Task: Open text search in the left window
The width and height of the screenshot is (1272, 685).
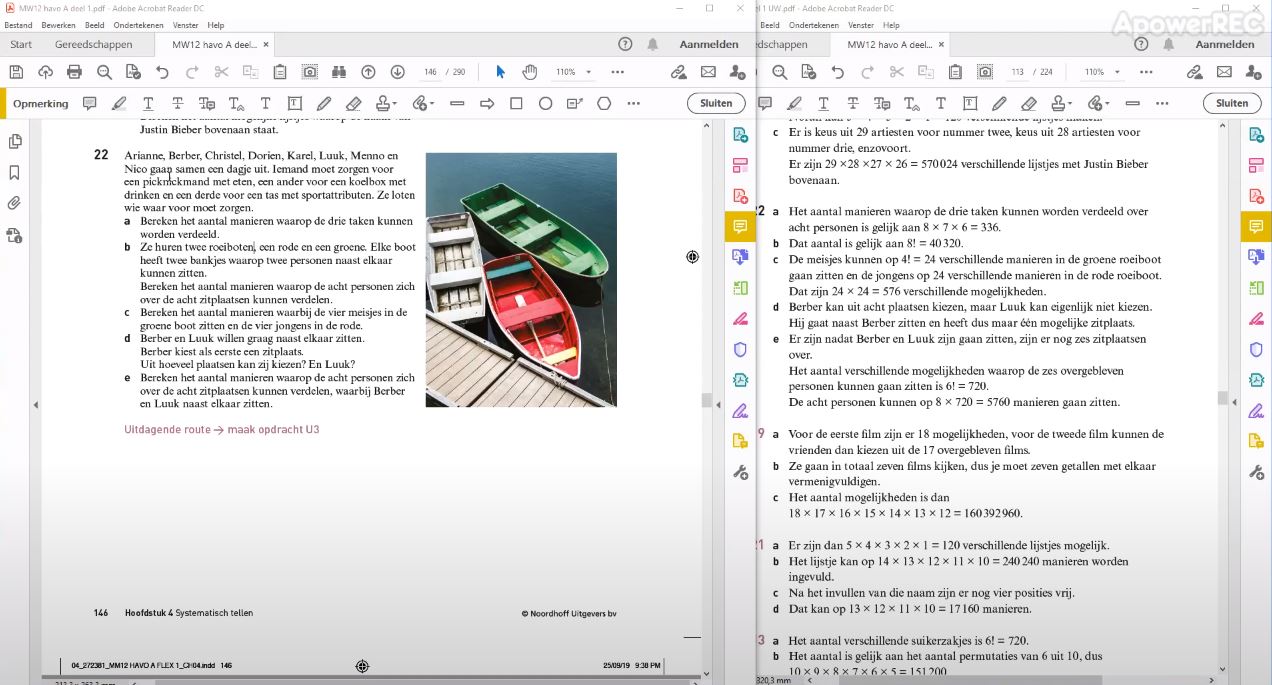Action: (x=104, y=72)
